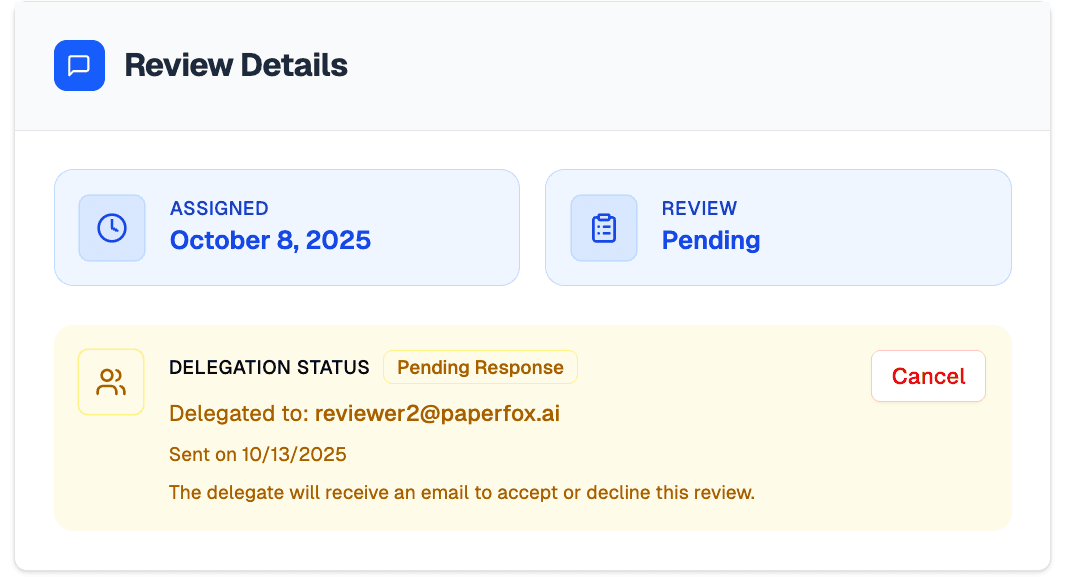Click the Pending Response status badge
The width and height of the screenshot is (1066, 584).
point(480,367)
